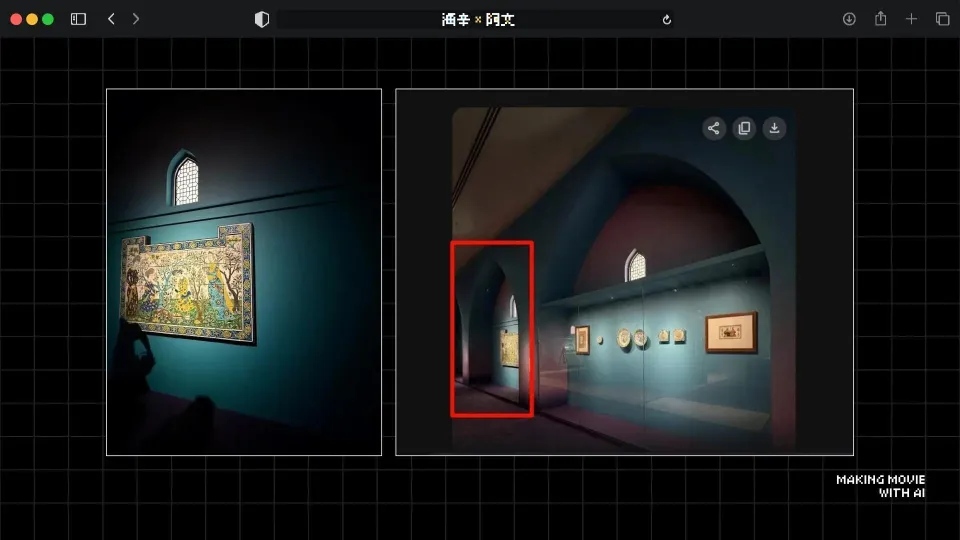Open a new tab with plus button

(x=911, y=19)
